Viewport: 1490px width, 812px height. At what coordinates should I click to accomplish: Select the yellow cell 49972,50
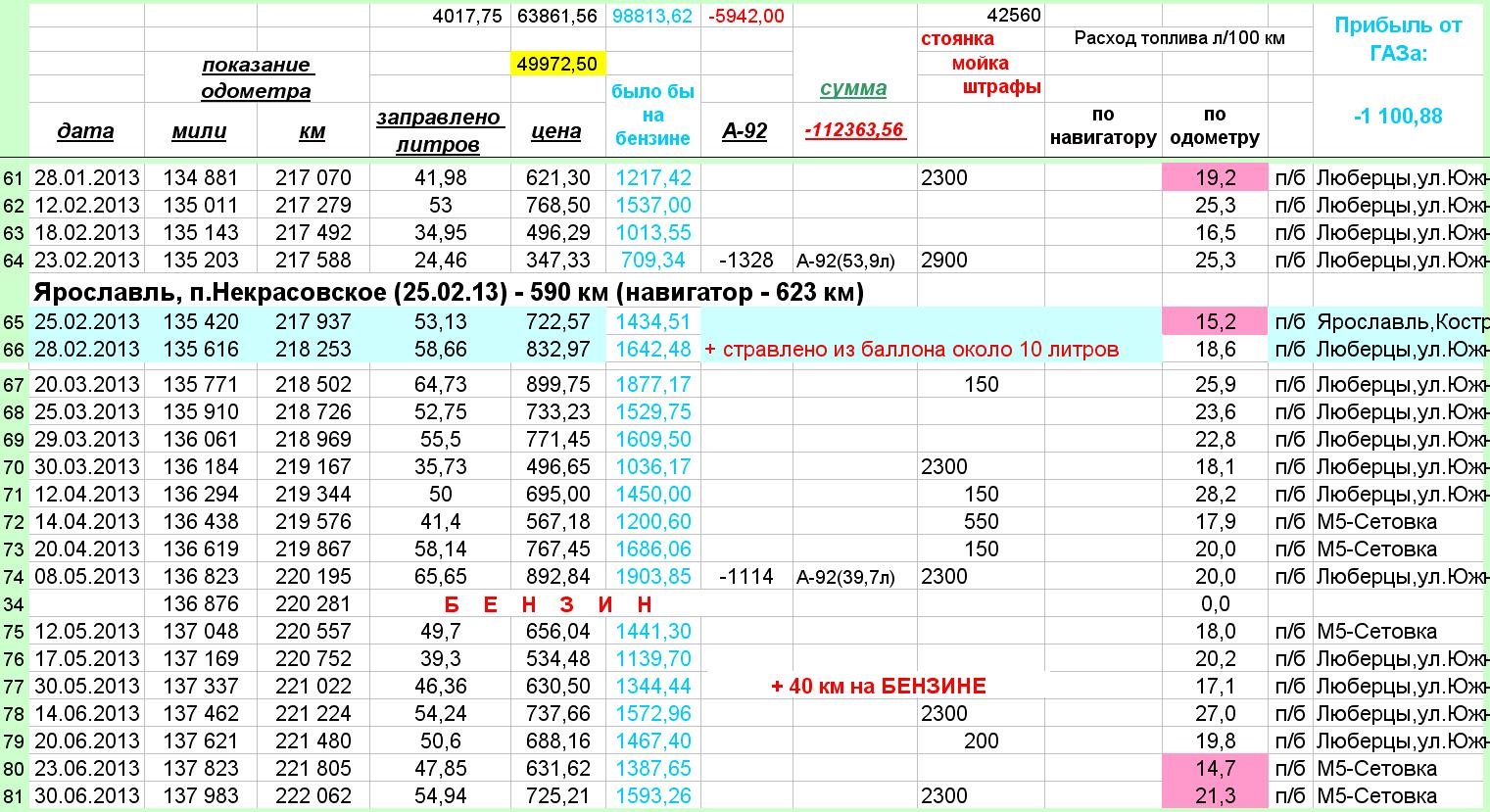click(557, 64)
